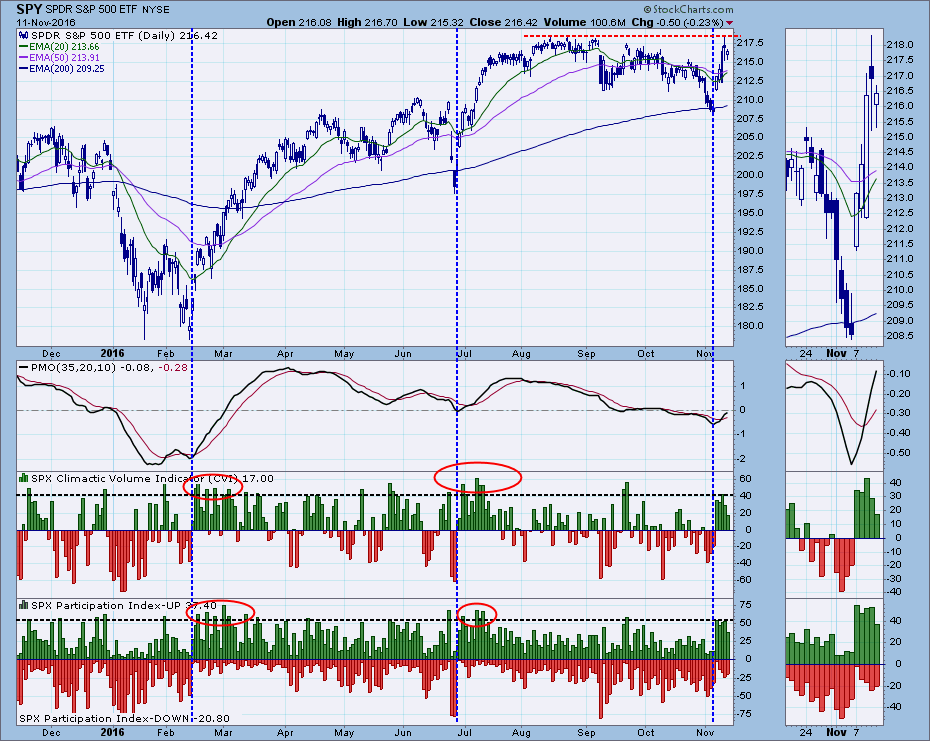Click the header text 'SPDR S&P 500 ETF NYSE'
Screen dimensions: 930x741
coord(106,9)
